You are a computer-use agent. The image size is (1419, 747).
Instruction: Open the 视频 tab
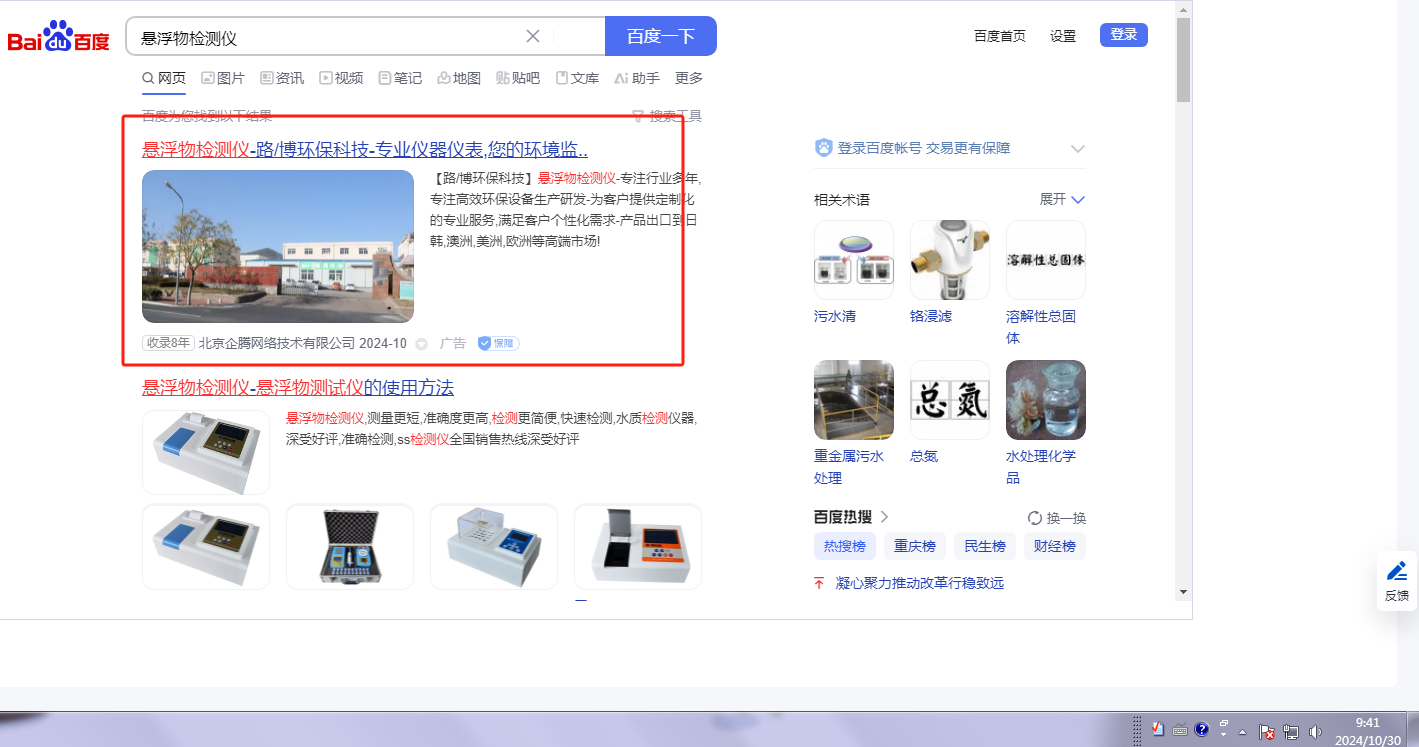pos(341,78)
